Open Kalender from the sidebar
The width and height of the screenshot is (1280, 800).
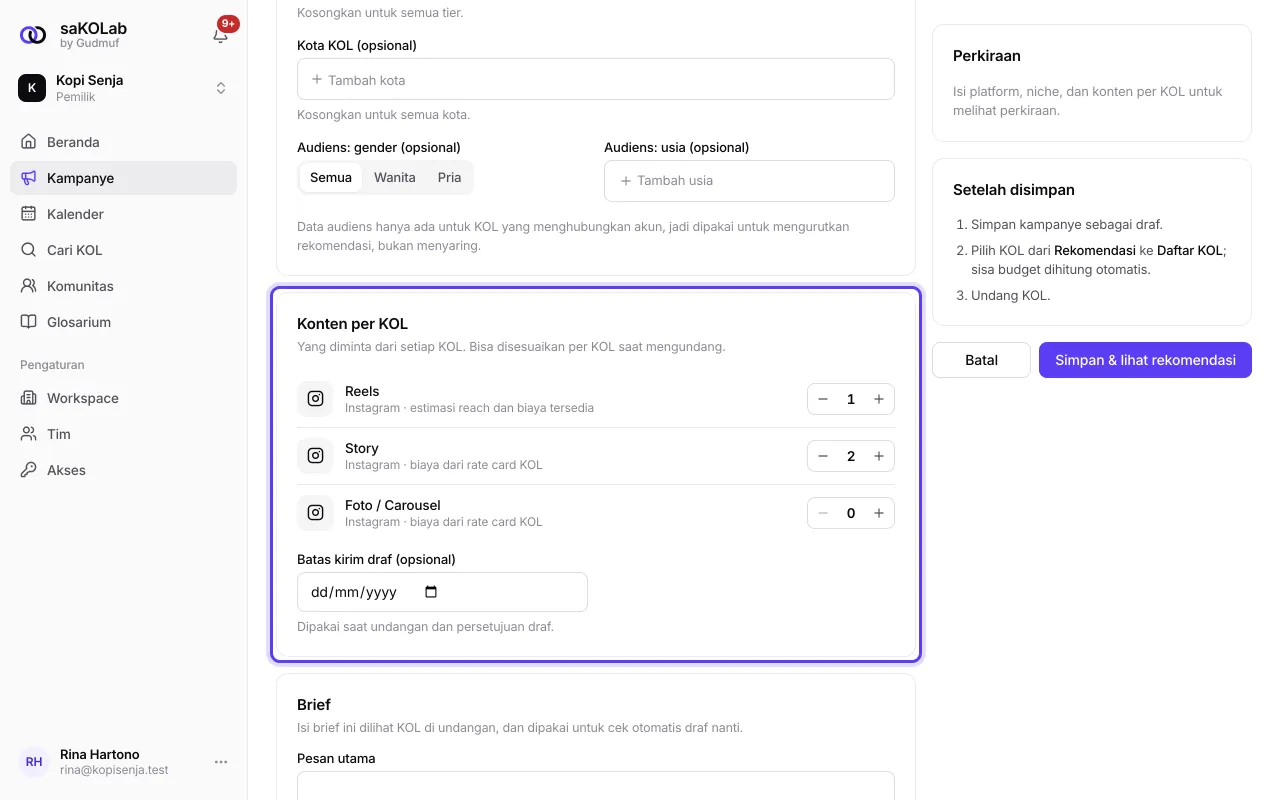(x=123, y=214)
